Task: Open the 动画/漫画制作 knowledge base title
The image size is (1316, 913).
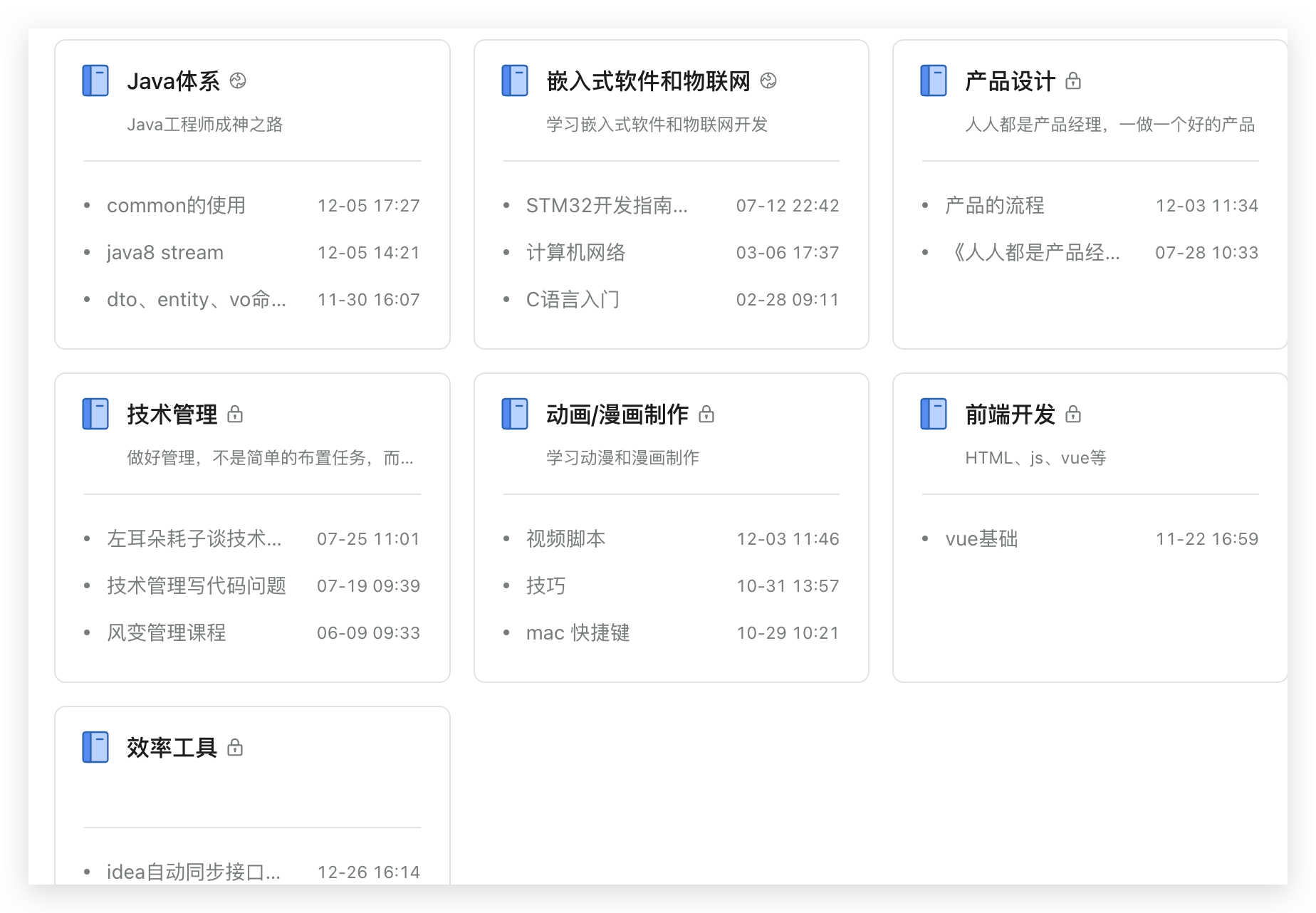Action: click(617, 414)
